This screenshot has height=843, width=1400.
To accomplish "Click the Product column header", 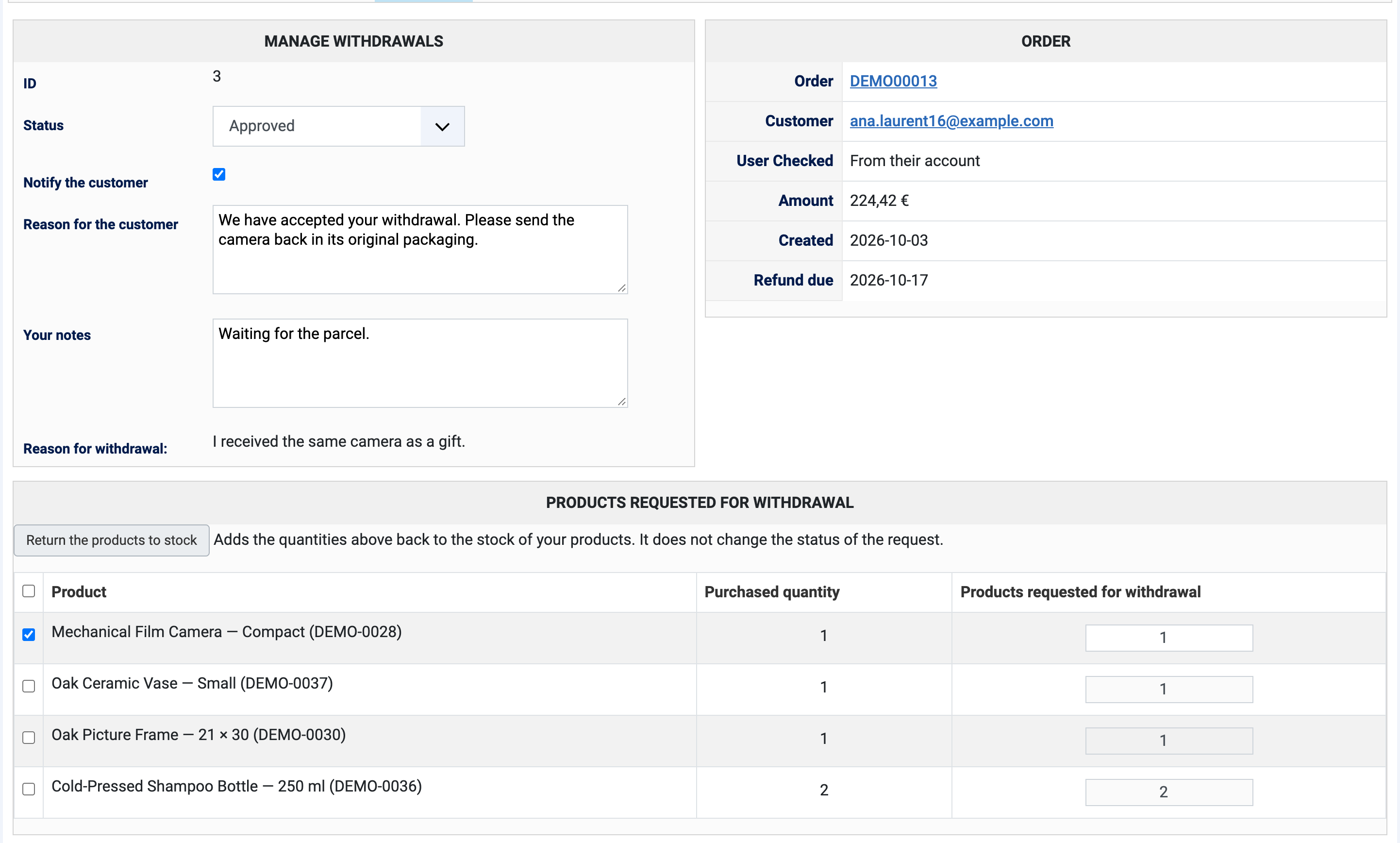I will pyautogui.click(x=79, y=592).
